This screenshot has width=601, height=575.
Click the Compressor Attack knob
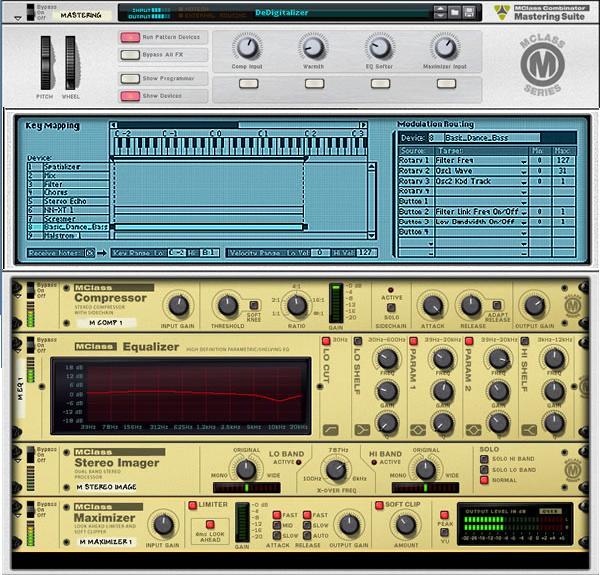click(x=432, y=306)
